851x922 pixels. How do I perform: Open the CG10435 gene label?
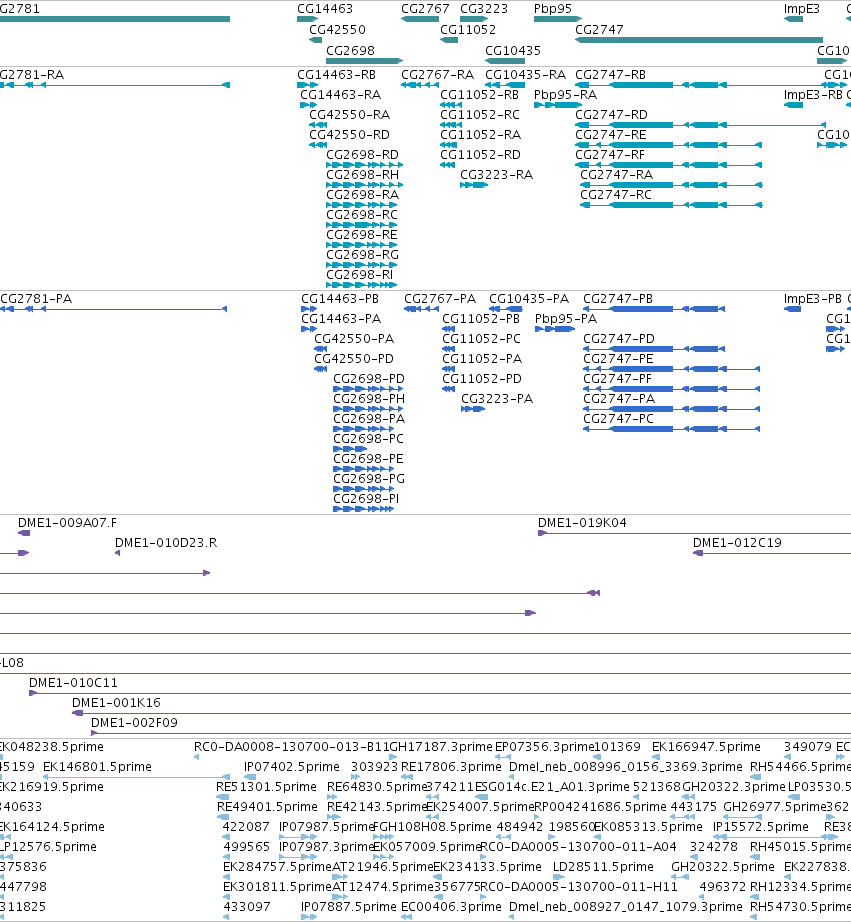(513, 51)
